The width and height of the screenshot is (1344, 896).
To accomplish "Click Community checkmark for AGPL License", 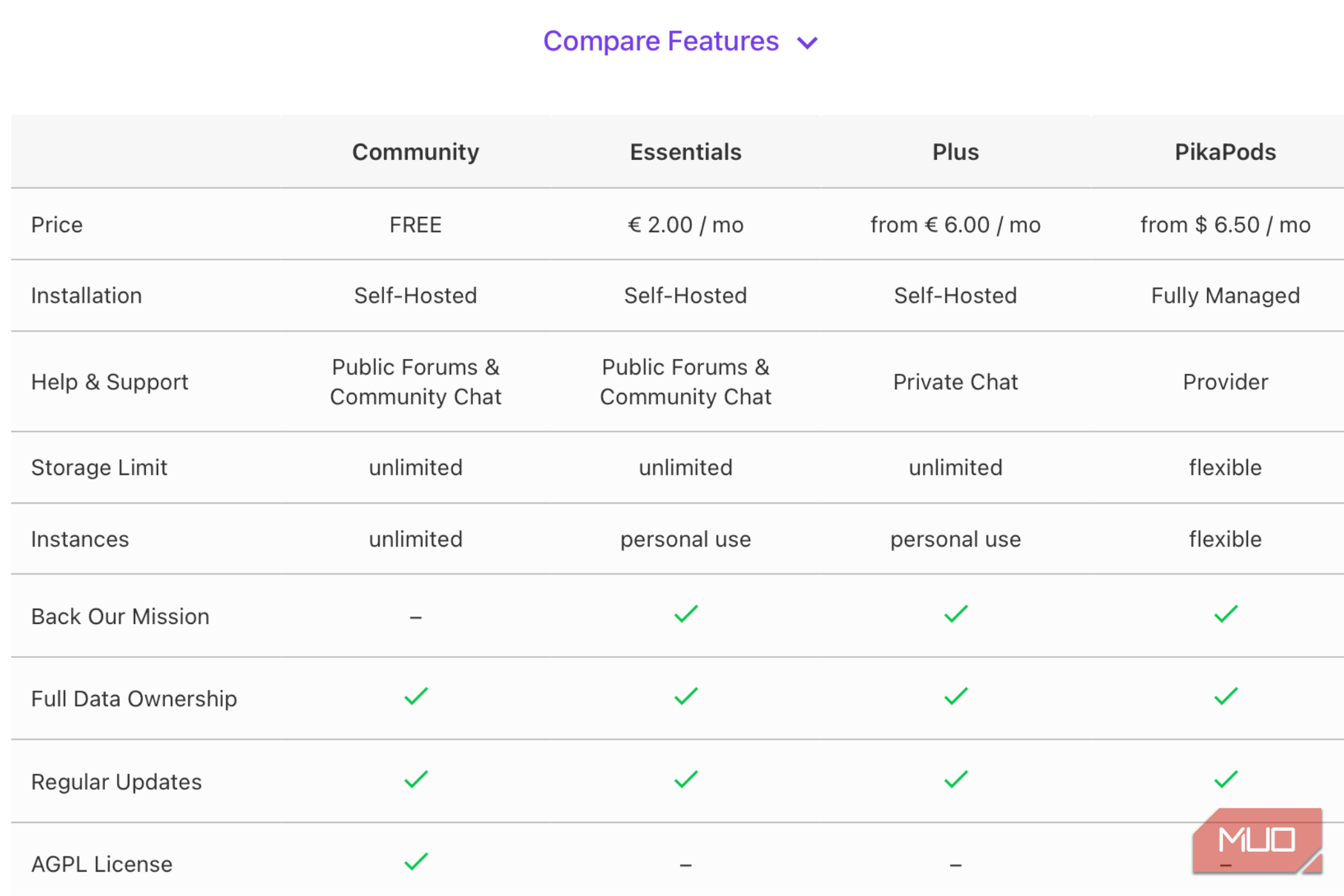I will (x=416, y=862).
